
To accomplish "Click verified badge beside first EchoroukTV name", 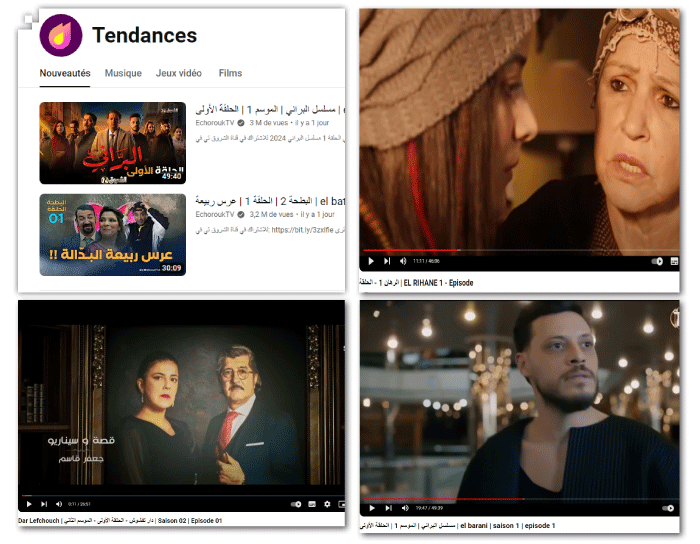I will 241,123.
